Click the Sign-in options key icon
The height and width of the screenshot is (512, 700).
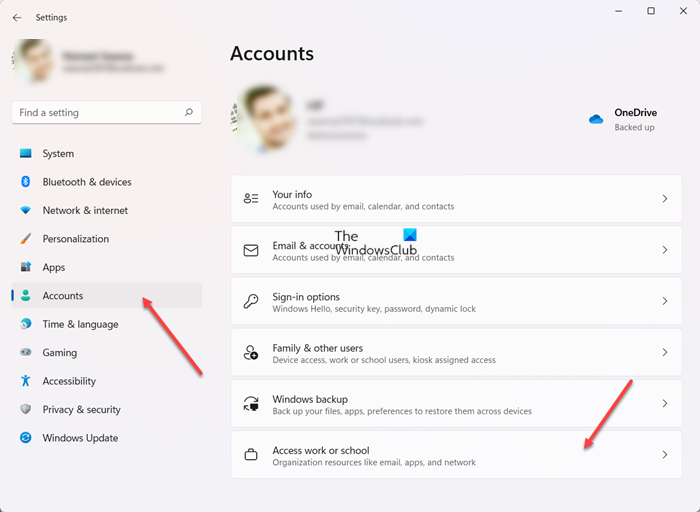[251, 301]
